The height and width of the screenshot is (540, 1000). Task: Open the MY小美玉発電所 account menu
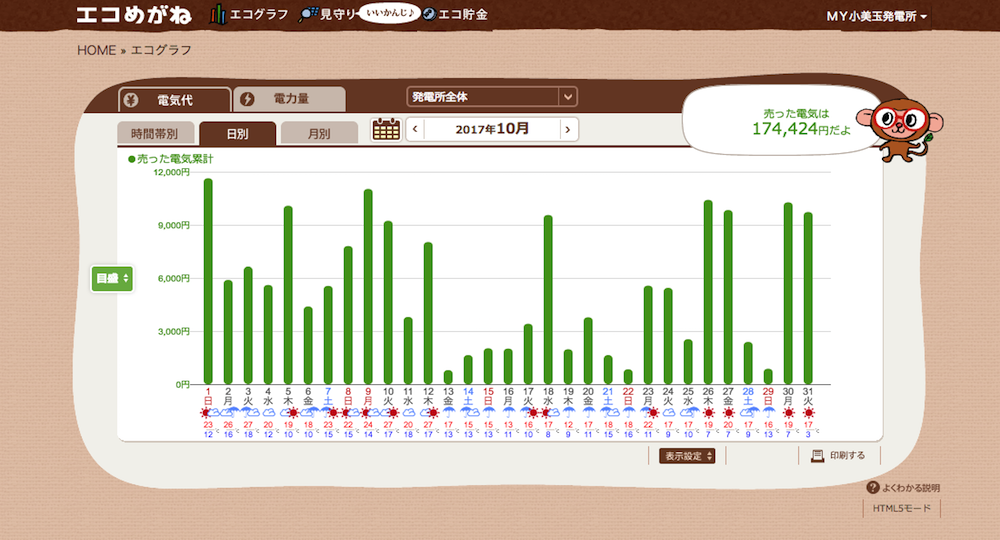click(x=876, y=17)
